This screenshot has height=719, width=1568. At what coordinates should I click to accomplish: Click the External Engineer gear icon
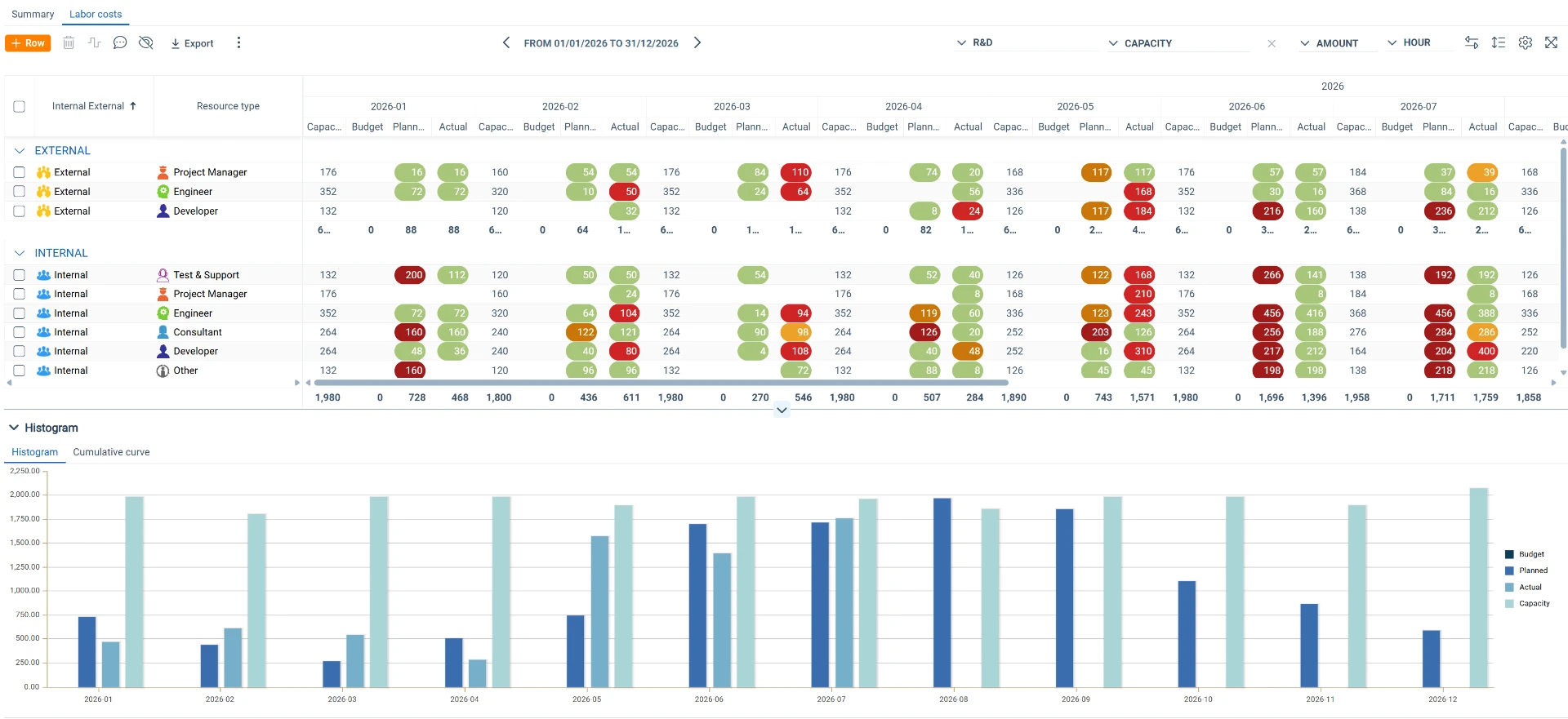point(163,192)
